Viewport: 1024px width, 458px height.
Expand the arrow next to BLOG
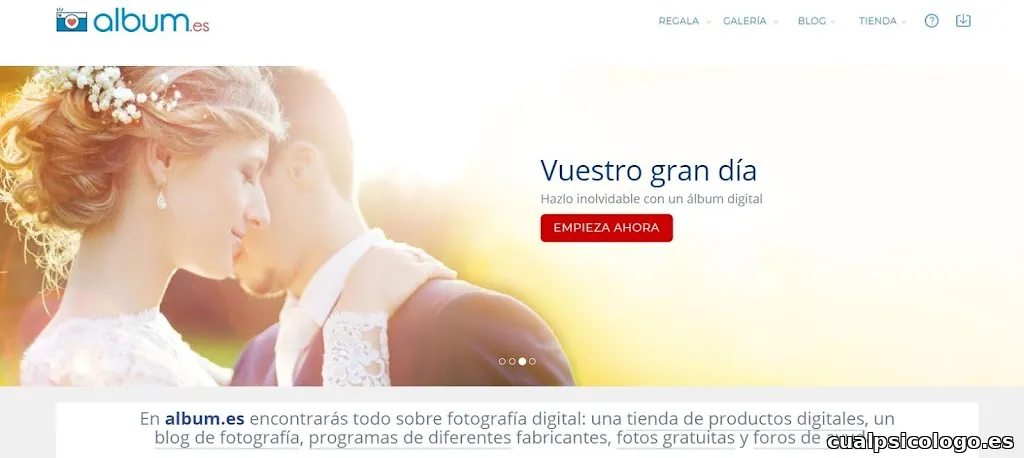(x=833, y=22)
